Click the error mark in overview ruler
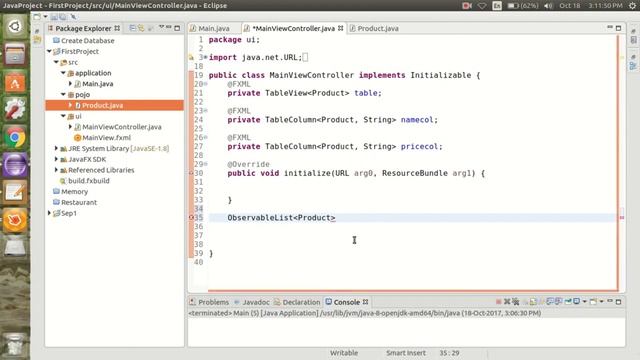 click(x=622, y=218)
